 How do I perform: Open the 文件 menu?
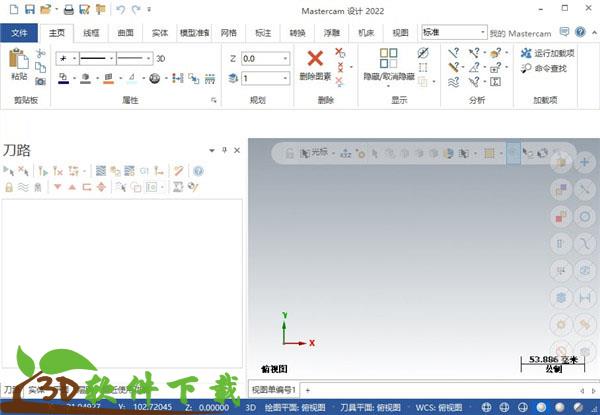(19, 33)
